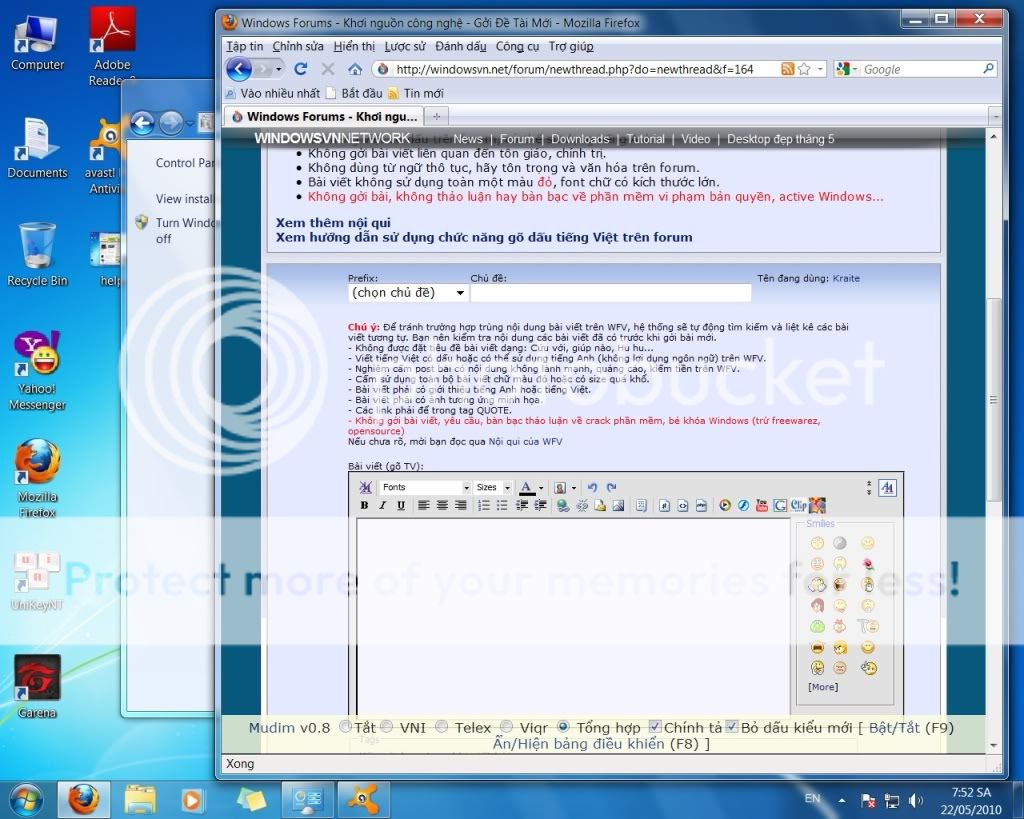Click the Undo arrow in editor
The width and height of the screenshot is (1024, 819).
coord(592,487)
